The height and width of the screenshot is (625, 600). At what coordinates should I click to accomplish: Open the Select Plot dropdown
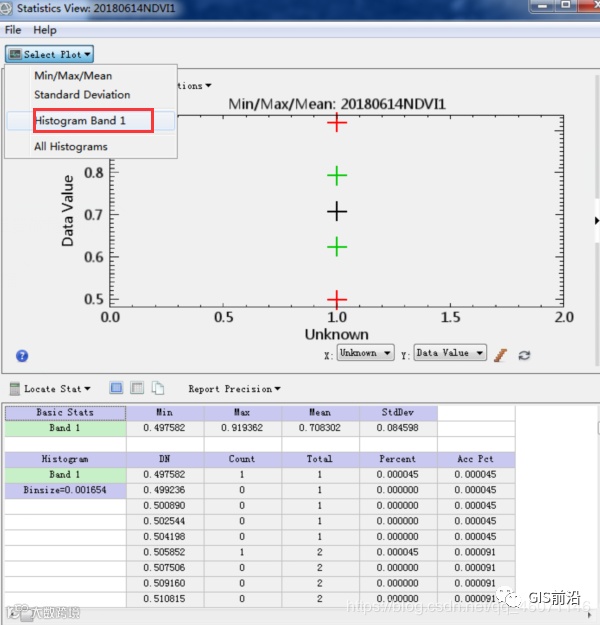(x=49, y=54)
